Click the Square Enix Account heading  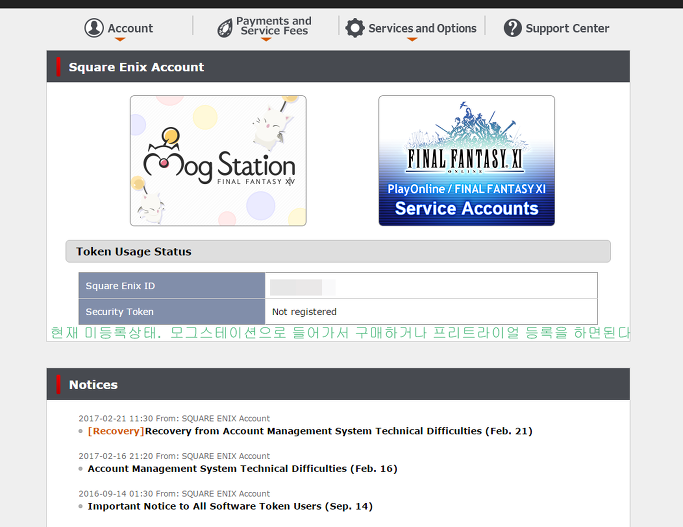(x=136, y=67)
